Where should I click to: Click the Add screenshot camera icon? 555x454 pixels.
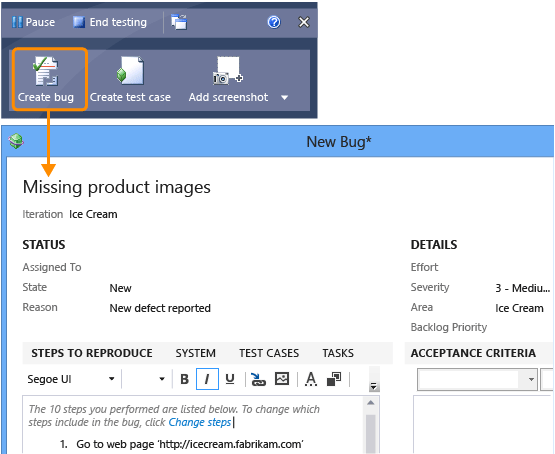pos(228,71)
